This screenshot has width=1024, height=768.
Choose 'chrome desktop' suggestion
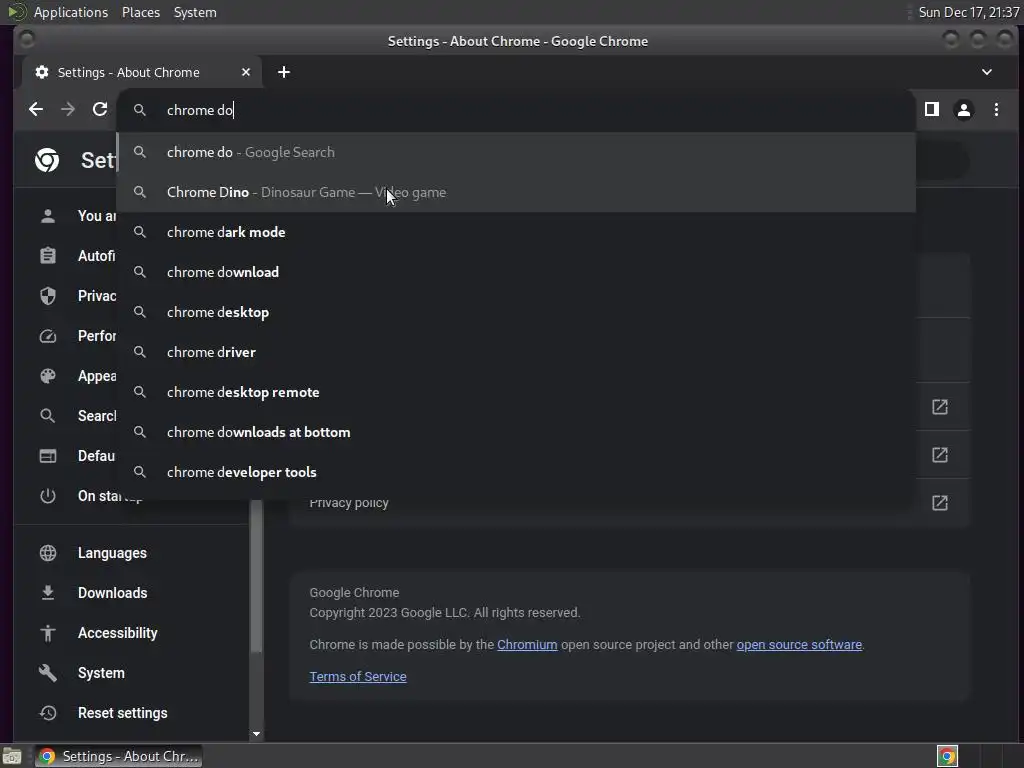(x=516, y=312)
